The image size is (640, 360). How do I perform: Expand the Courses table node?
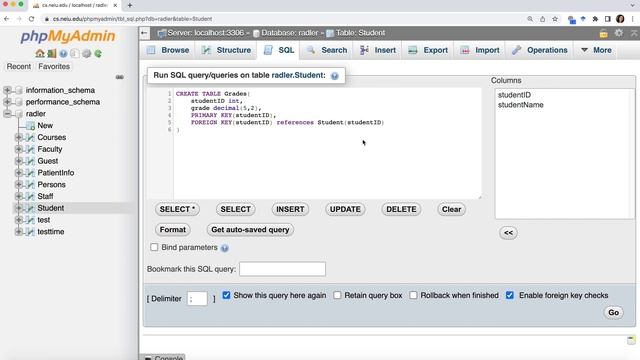18,138
